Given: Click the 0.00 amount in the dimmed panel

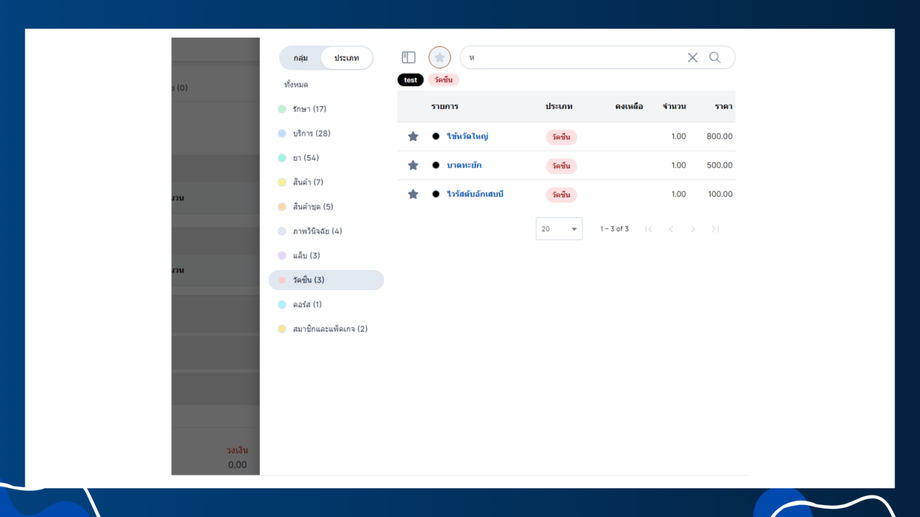Looking at the screenshot, I should [238, 465].
